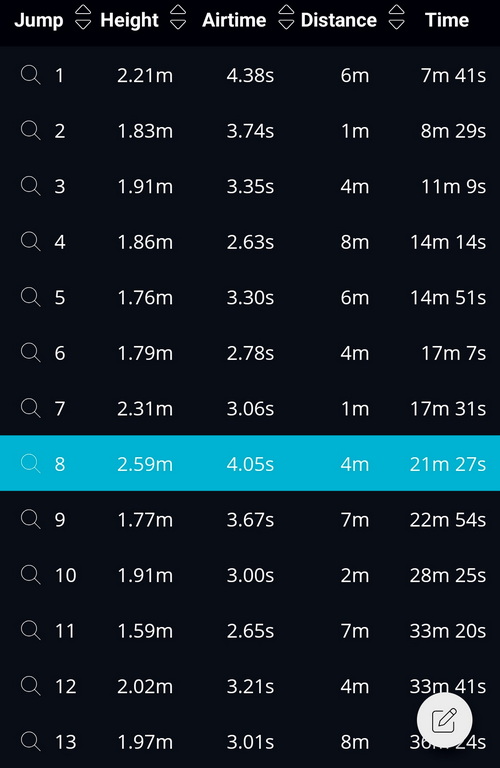Image resolution: width=500 pixels, height=768 pixels.
Task: Select the magnifier icon for jump 10
Action: (x=30, y=575)
